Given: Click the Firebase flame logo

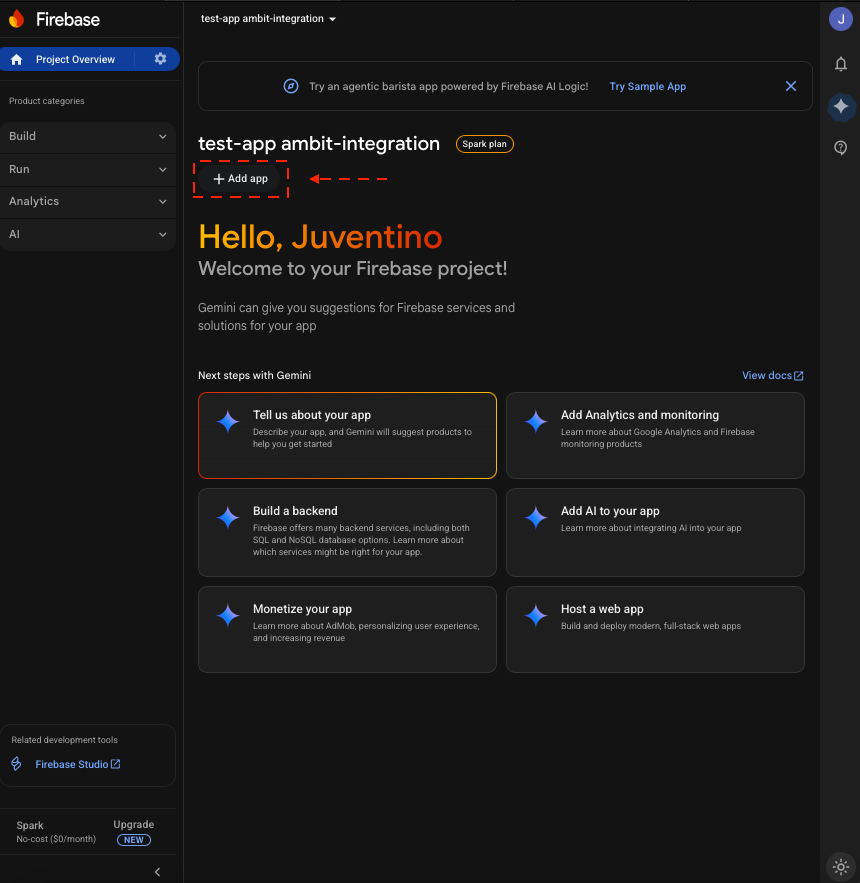Looking at the screenshot, I should coord(16,19).
